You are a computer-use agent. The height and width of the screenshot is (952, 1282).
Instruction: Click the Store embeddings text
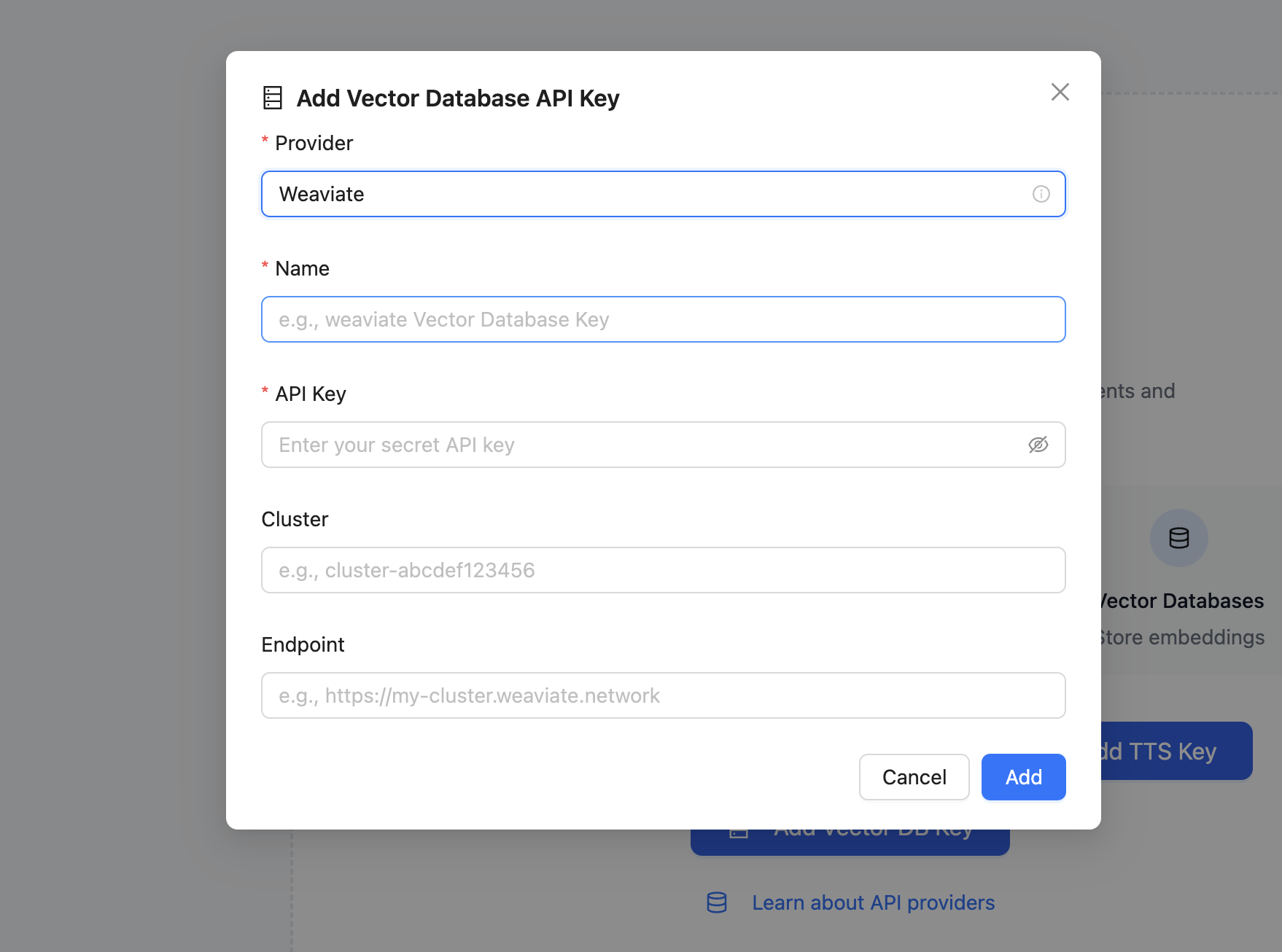tap(1182, 637)
